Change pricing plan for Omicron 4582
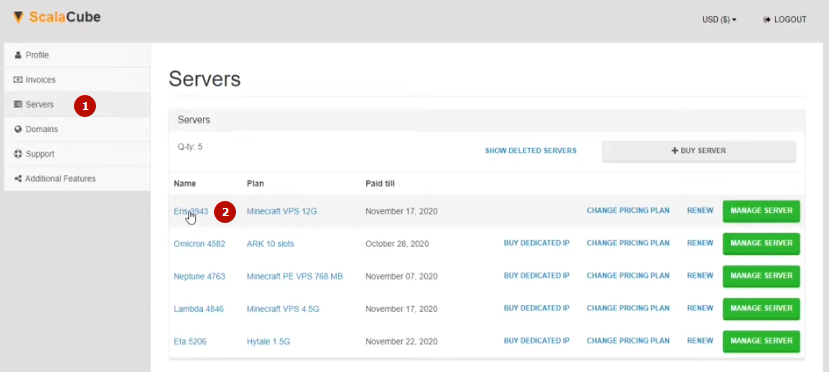This screenshot has height=372, width=829. (x=628, y=243)
